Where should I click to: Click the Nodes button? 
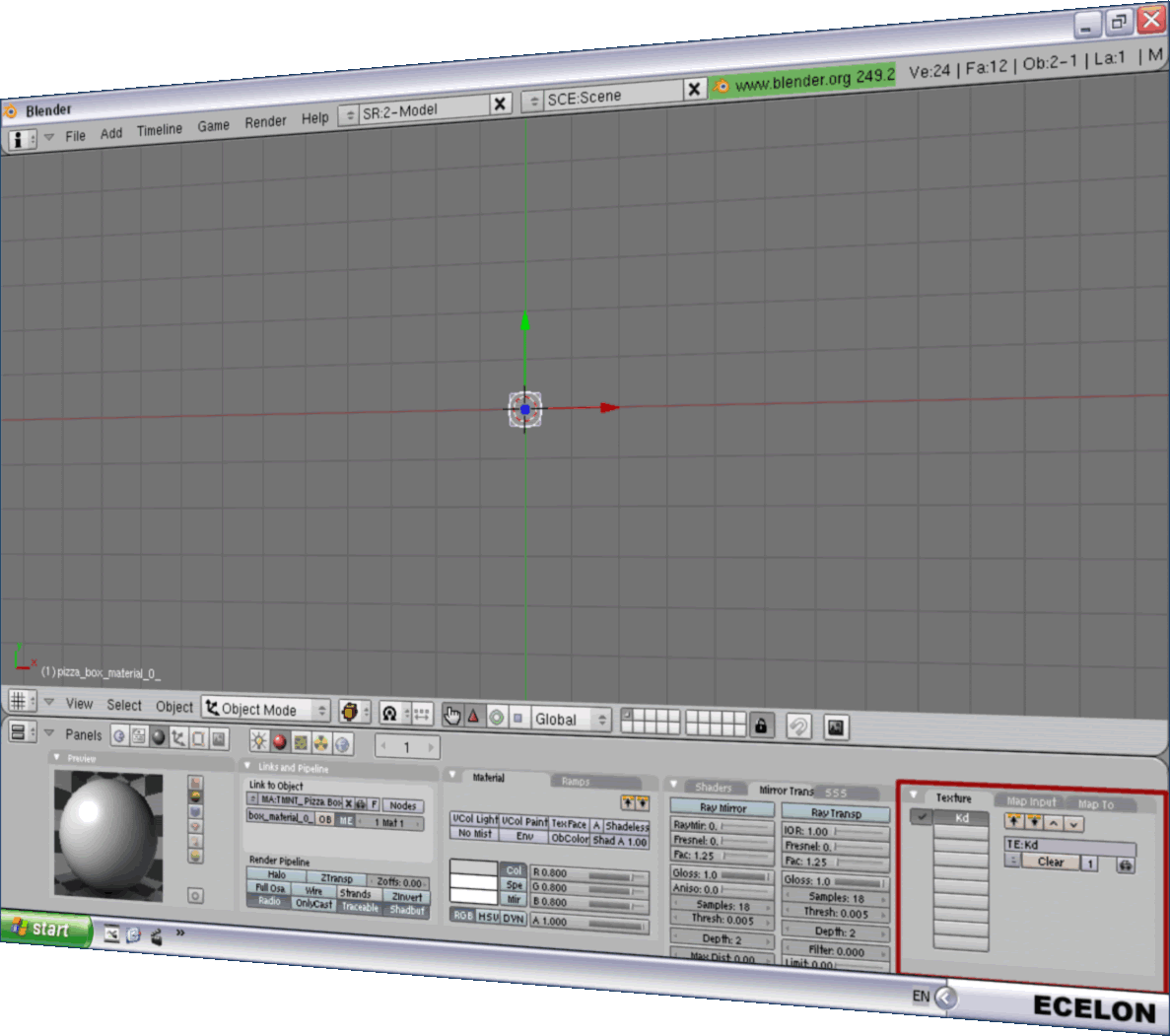pyautogui.click(x=403, y=805)
